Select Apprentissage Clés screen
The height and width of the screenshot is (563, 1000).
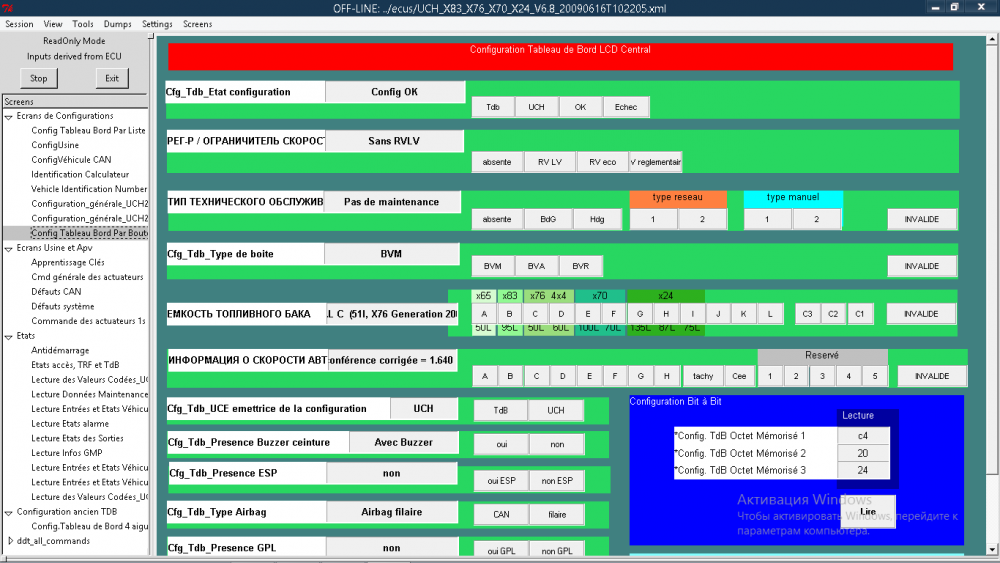pyautogui.click(x=68, y=263)
